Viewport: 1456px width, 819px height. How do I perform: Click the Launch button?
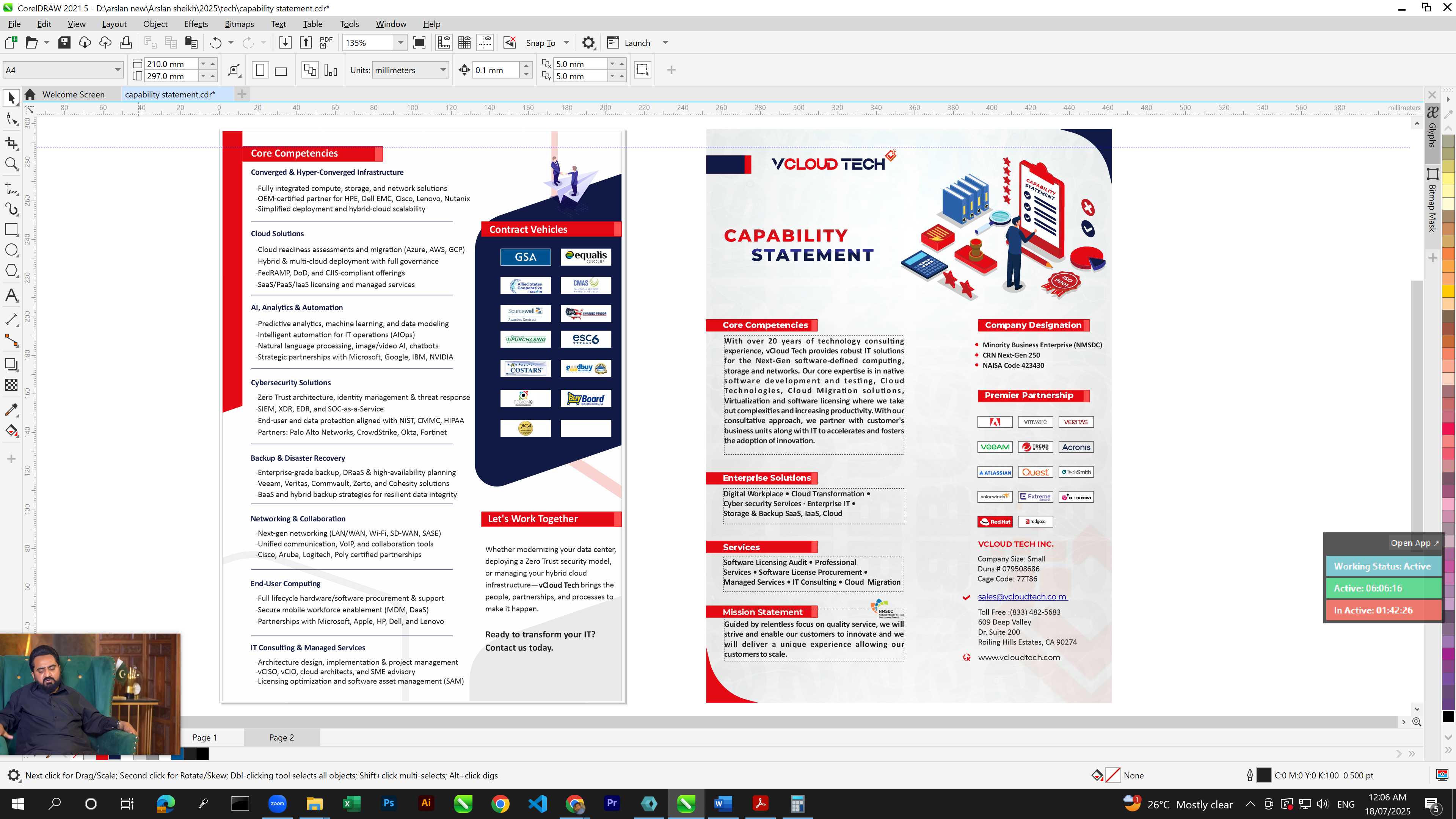[x=630, y=42]
